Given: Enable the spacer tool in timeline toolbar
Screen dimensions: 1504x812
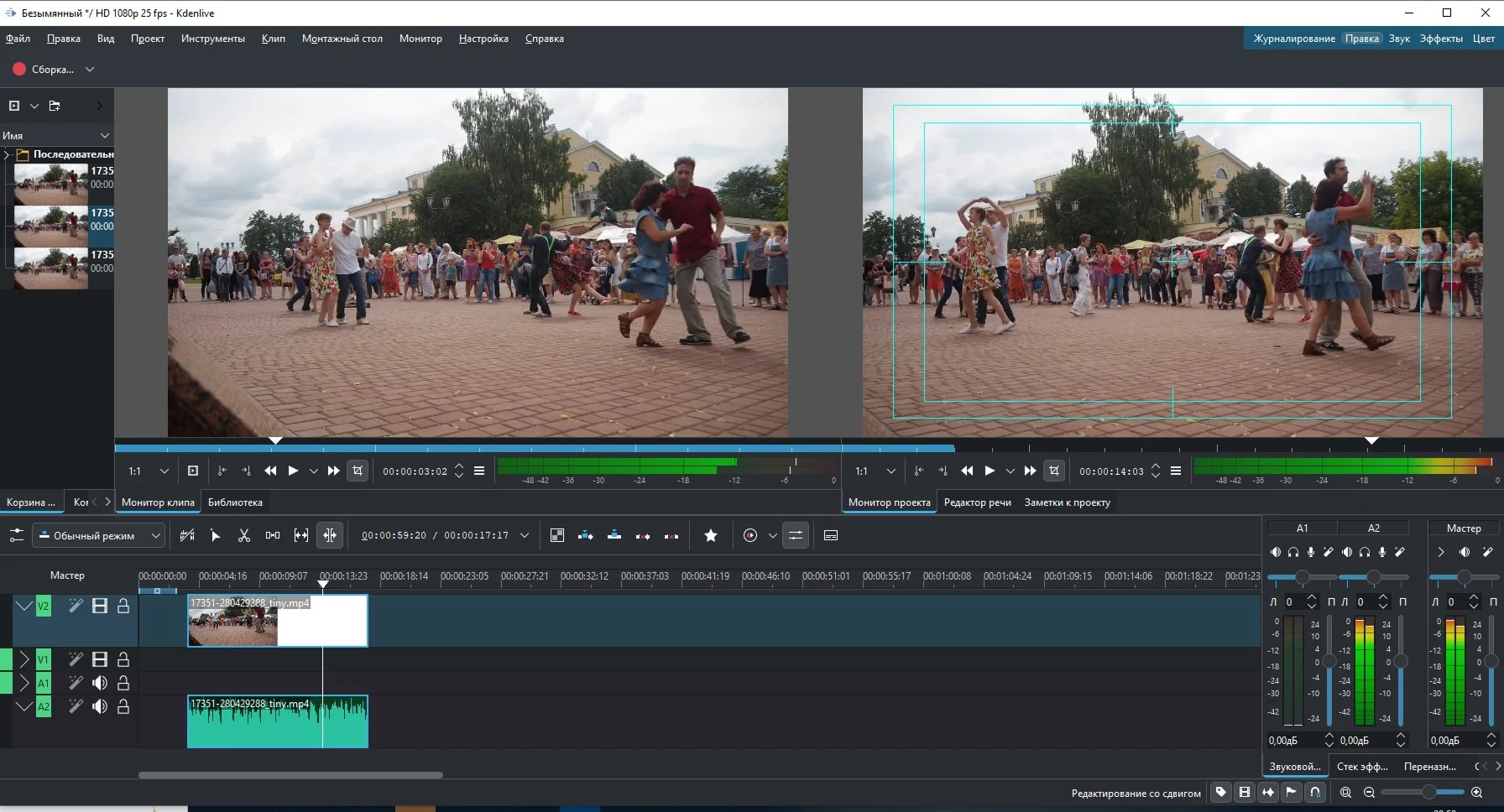Looking at the screenshot, I should 273,535.
